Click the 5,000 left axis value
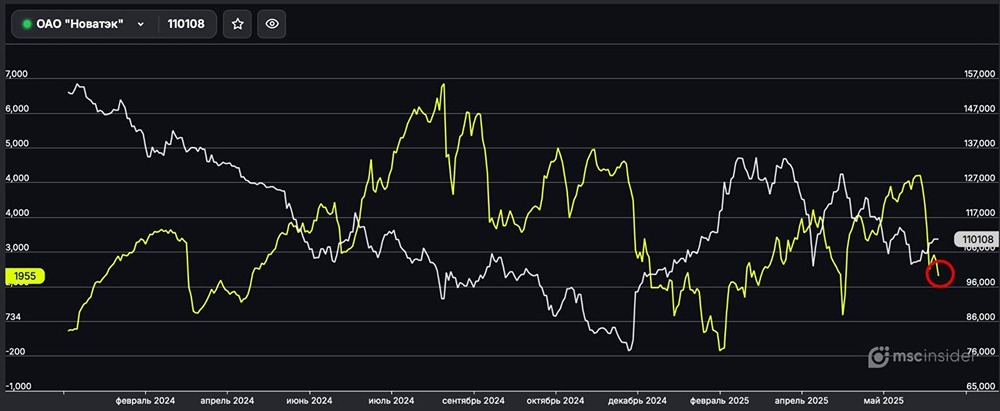Screen dimensions: 1000x411 point(17,144)
